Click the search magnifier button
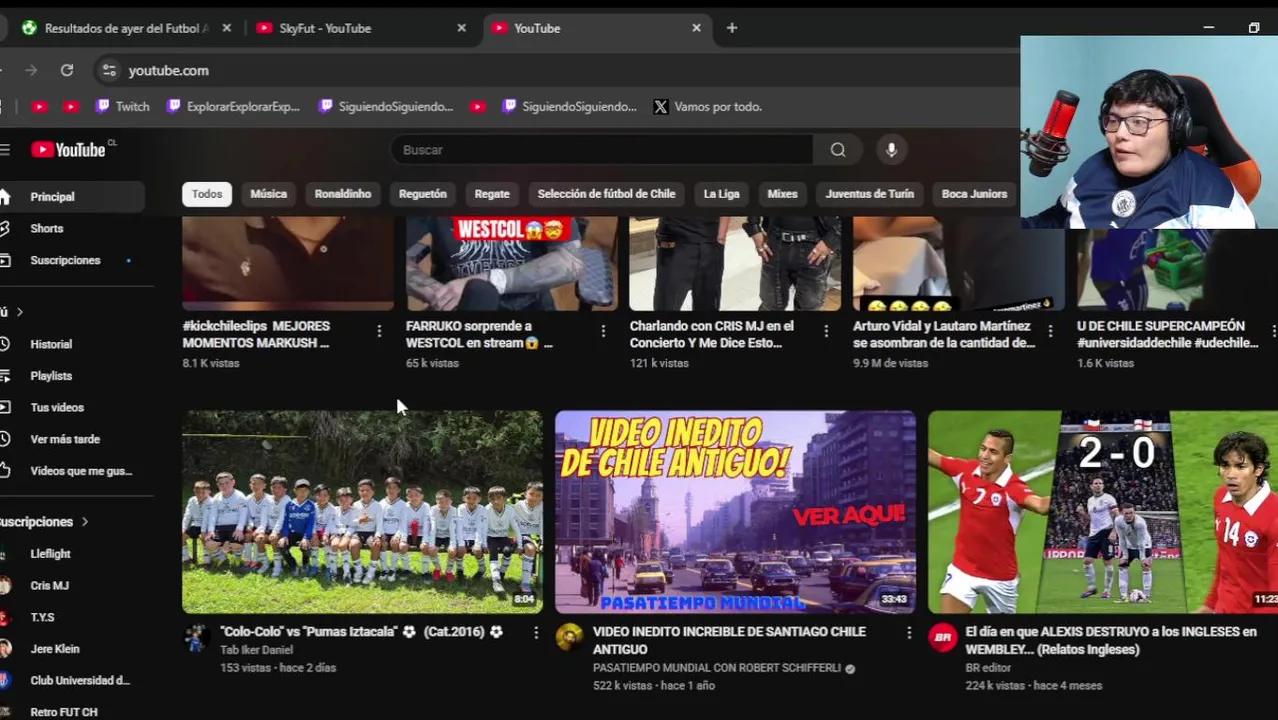The height and width of the screenshot is (720, 1278). click(838, 150)
